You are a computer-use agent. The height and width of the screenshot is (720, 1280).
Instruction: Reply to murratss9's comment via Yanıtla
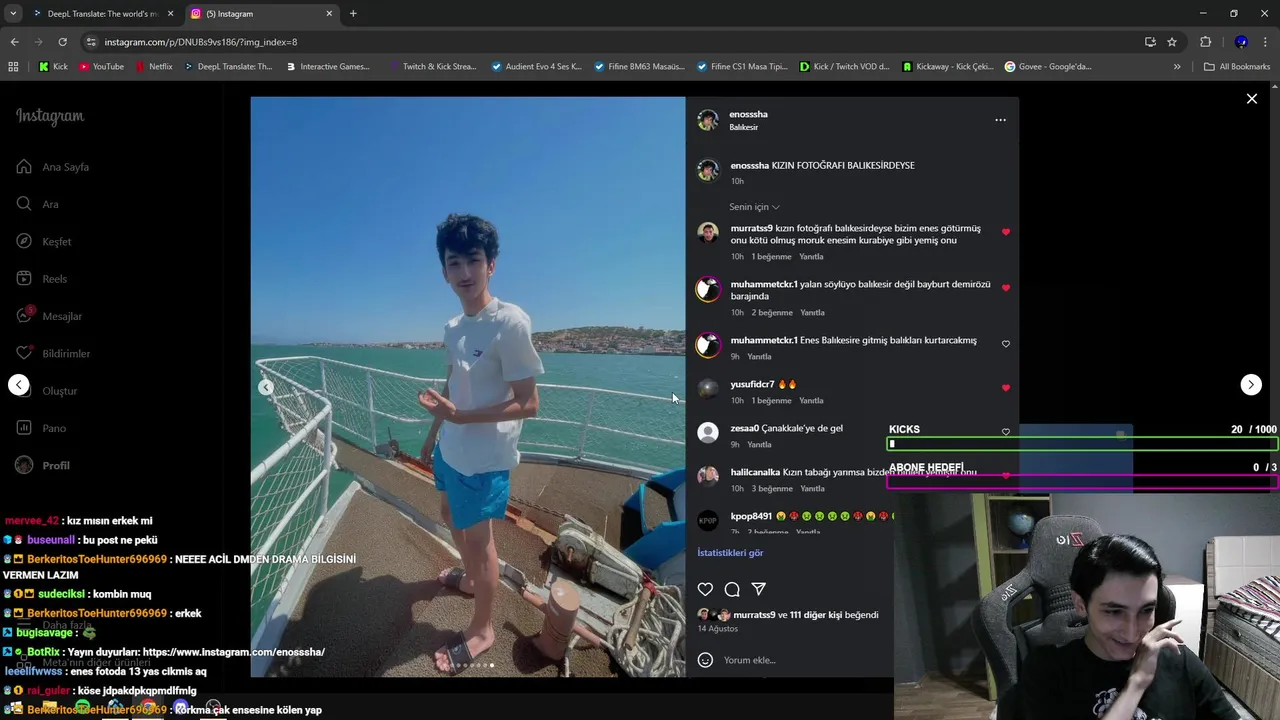point(811,257)
